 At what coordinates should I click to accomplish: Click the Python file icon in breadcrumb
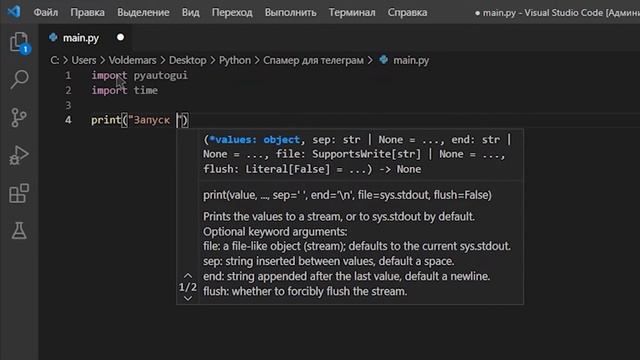[x=384, y=60]
